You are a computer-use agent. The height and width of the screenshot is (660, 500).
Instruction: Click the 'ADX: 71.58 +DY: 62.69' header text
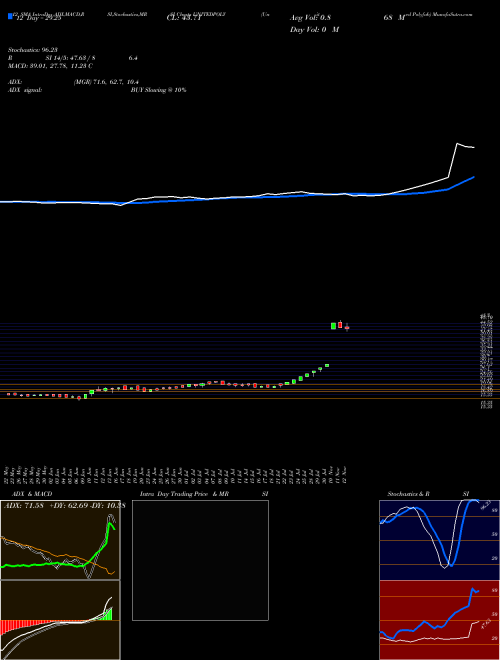coord(46,505)
